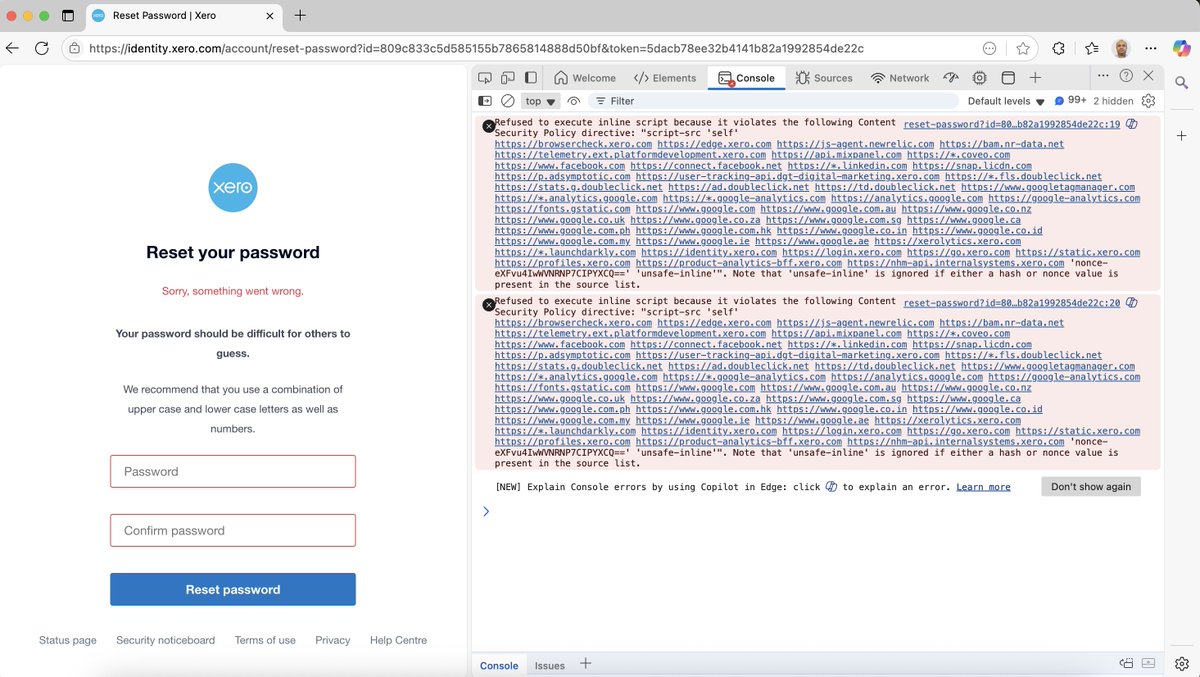
Task: Click the Password input field
Action: 233,471
